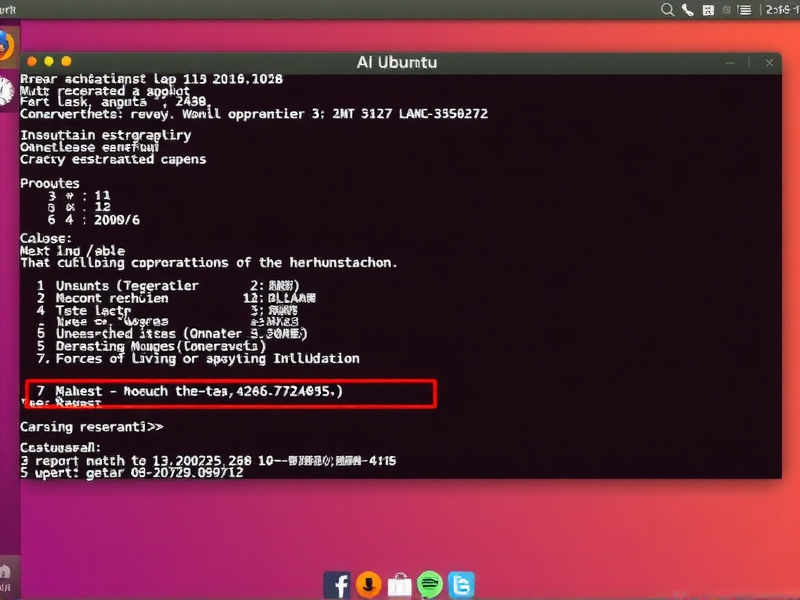
Task: Open Twitter using the blue dock icon
Action: tap(461, 584)
